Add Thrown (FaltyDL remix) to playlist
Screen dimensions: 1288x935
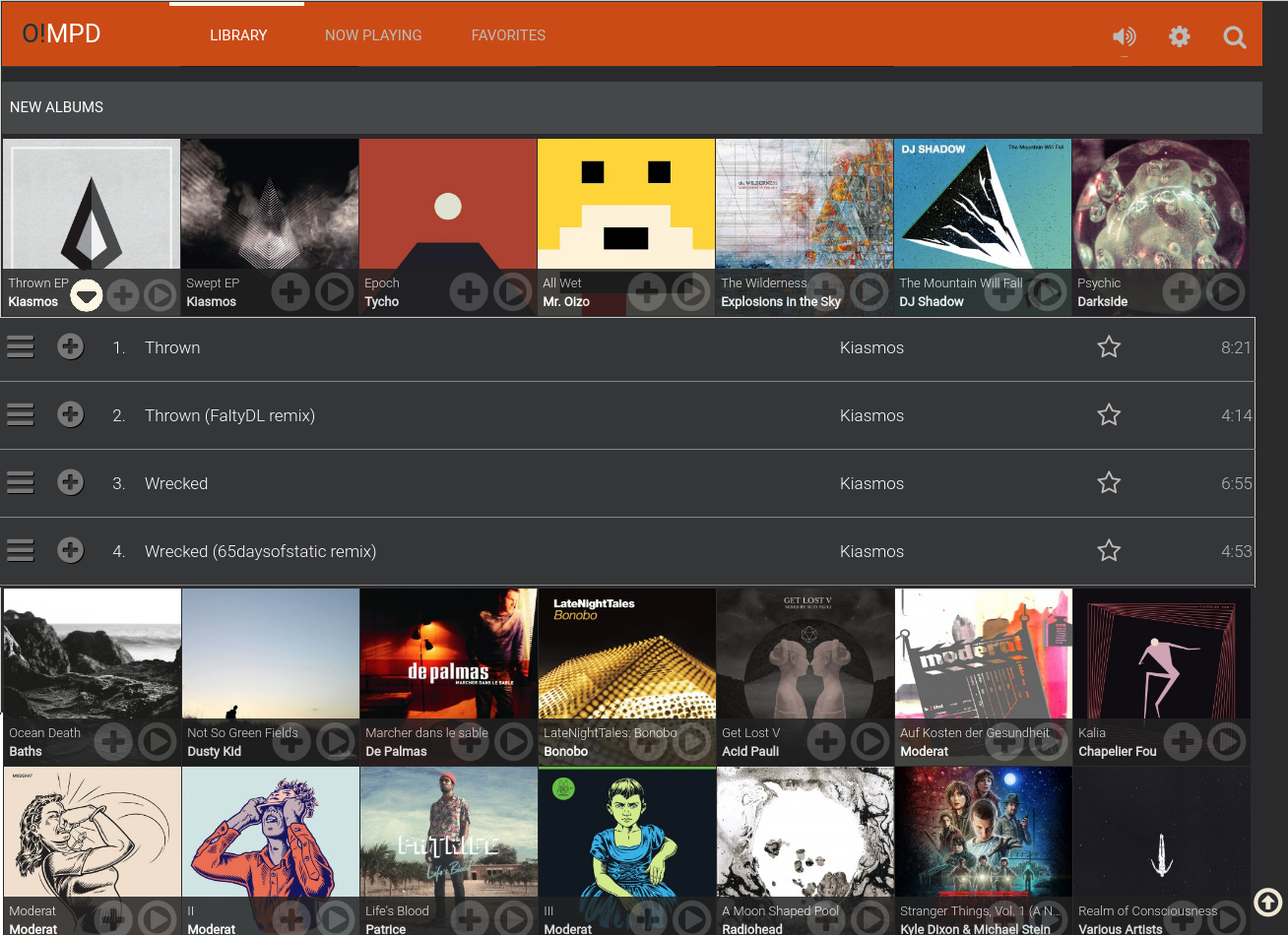tap(70, 414)
